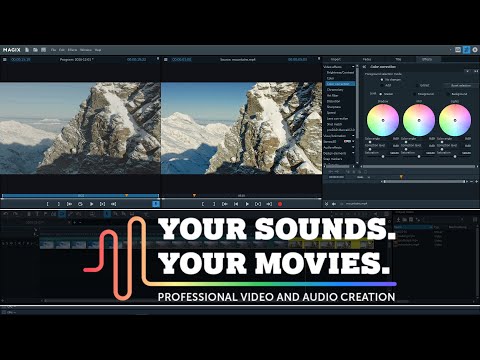Image resolution: width=480 pixels, height=360 pixels.
Task: Jump to range start in source monitor
Action: pos(225,204)
